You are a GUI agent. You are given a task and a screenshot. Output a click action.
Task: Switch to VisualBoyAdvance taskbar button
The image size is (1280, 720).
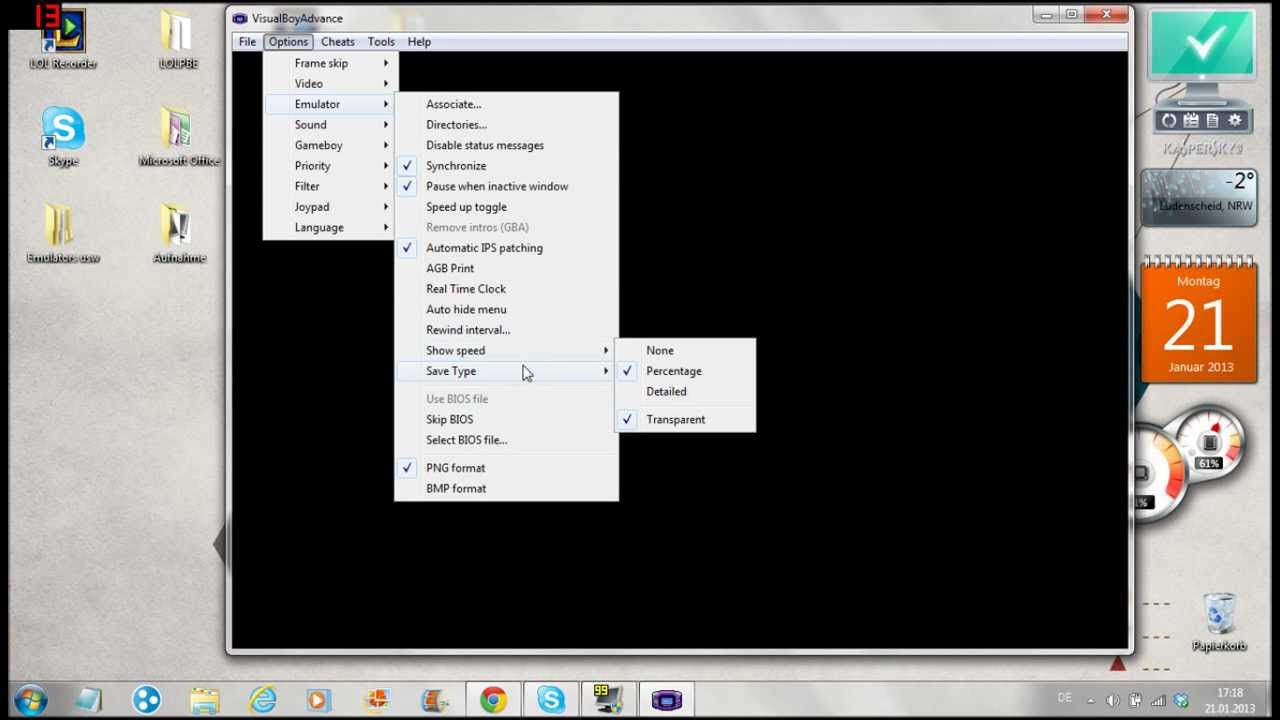pos(667,700)
